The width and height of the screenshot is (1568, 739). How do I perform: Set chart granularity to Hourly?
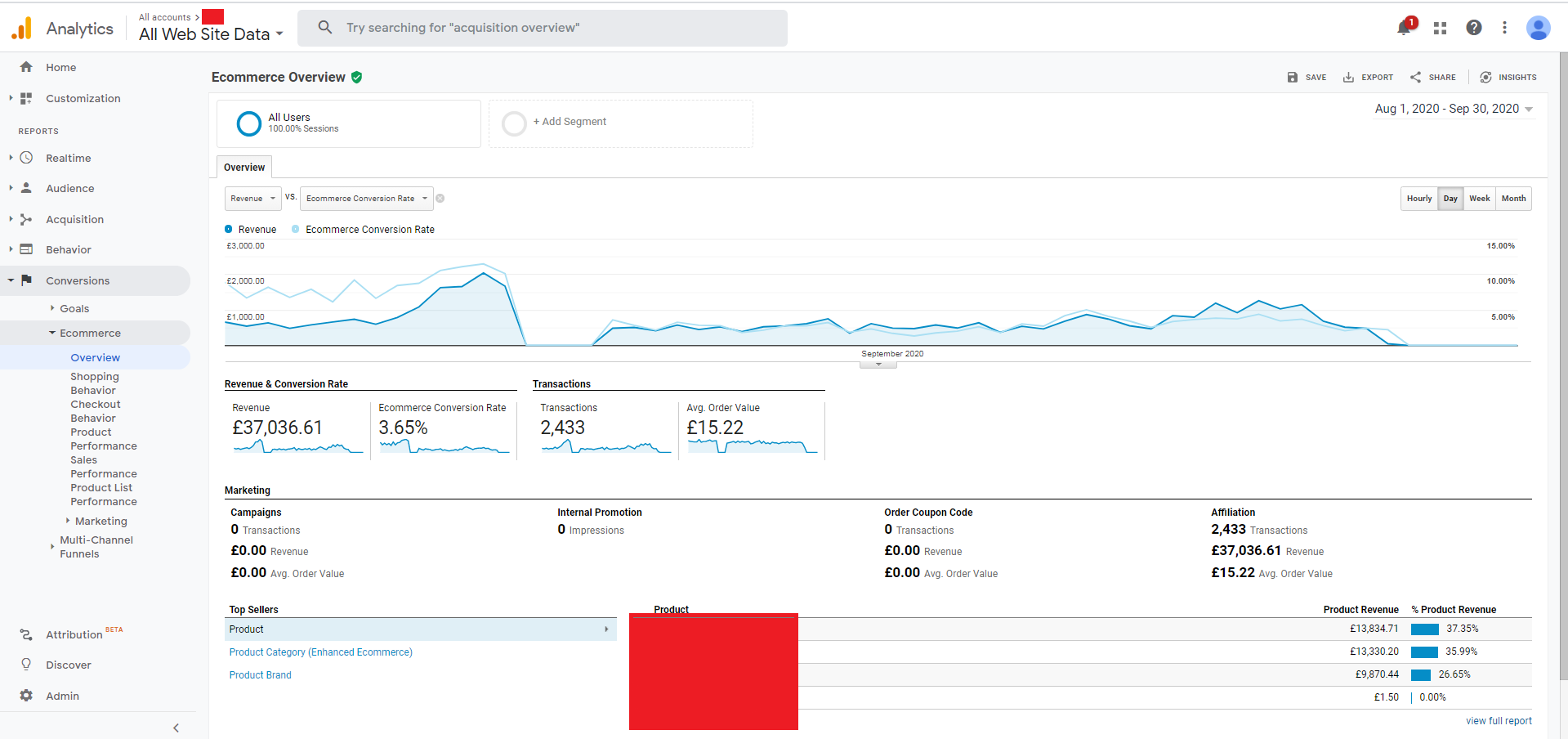[x=1418, y=199]
